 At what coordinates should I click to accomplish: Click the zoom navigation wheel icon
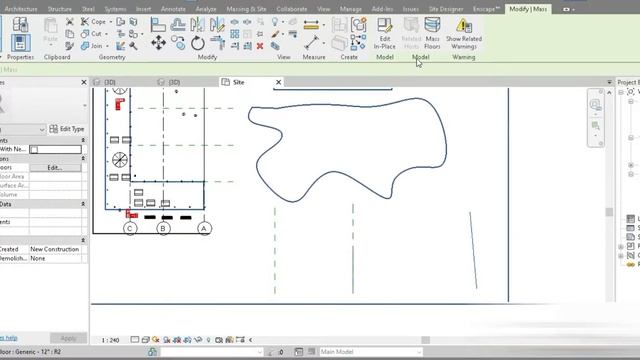click(596, 105)
